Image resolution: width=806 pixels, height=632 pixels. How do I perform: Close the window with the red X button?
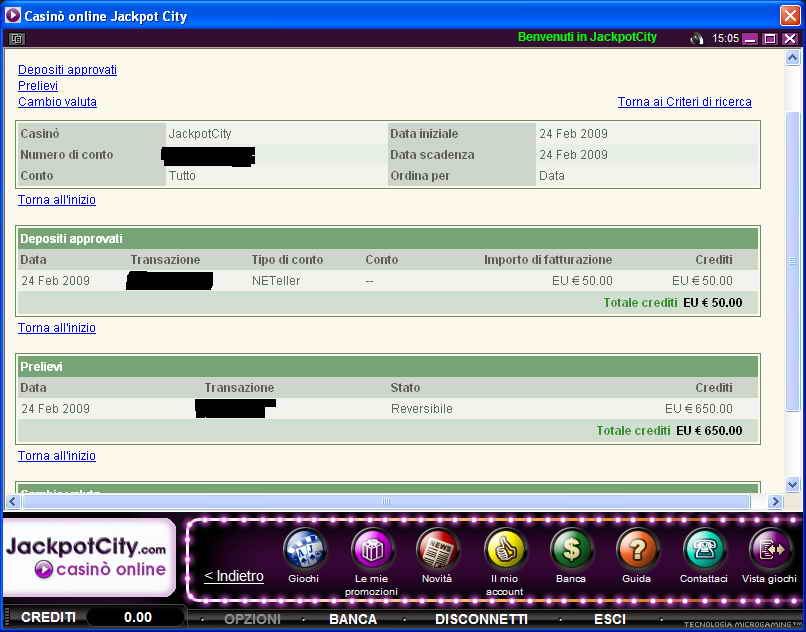click(790, 15)
